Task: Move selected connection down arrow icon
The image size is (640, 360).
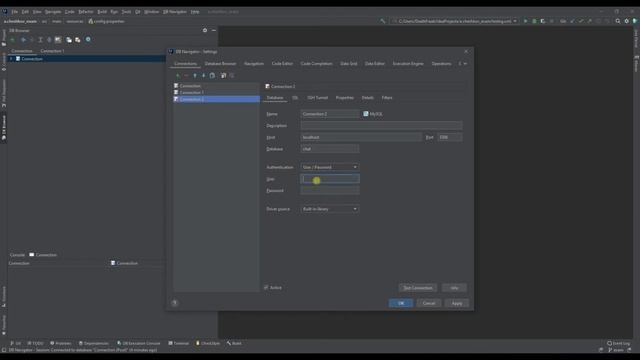Action: tap(203, 76)
